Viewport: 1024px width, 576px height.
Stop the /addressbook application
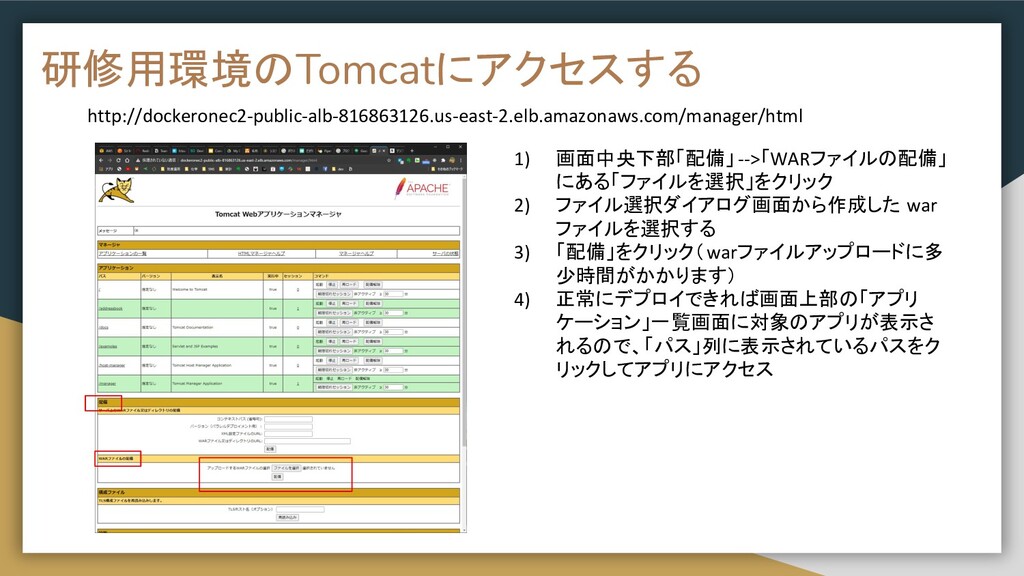331,303
